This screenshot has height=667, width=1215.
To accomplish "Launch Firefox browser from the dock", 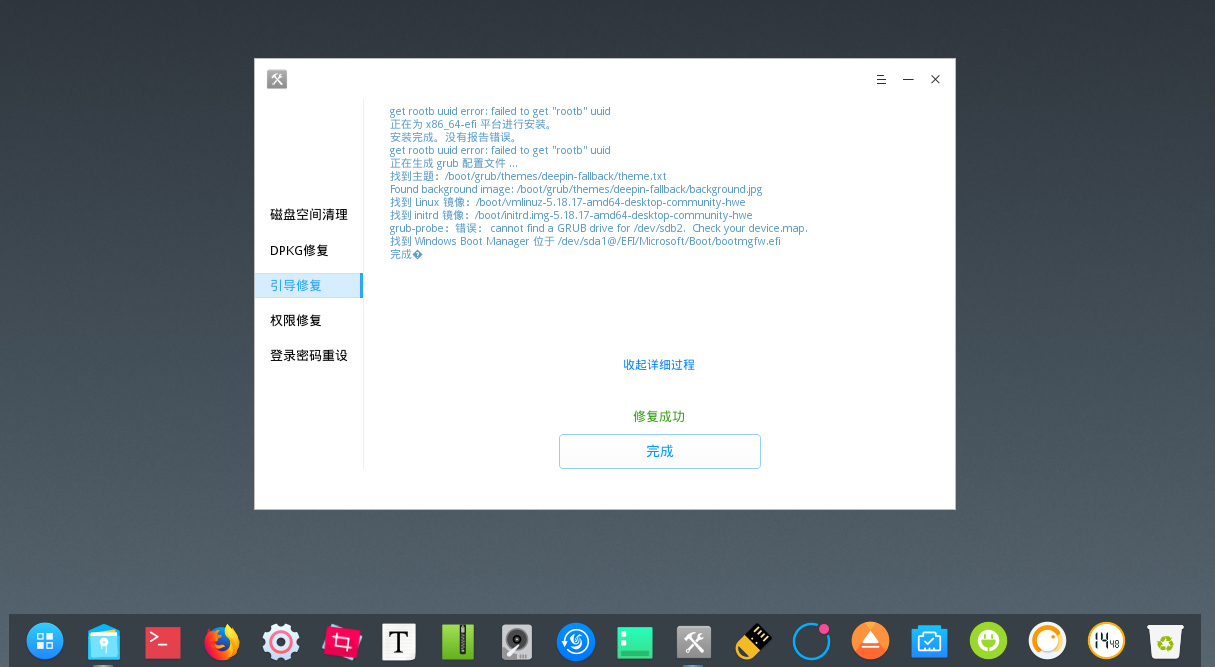I will [221, 641].
